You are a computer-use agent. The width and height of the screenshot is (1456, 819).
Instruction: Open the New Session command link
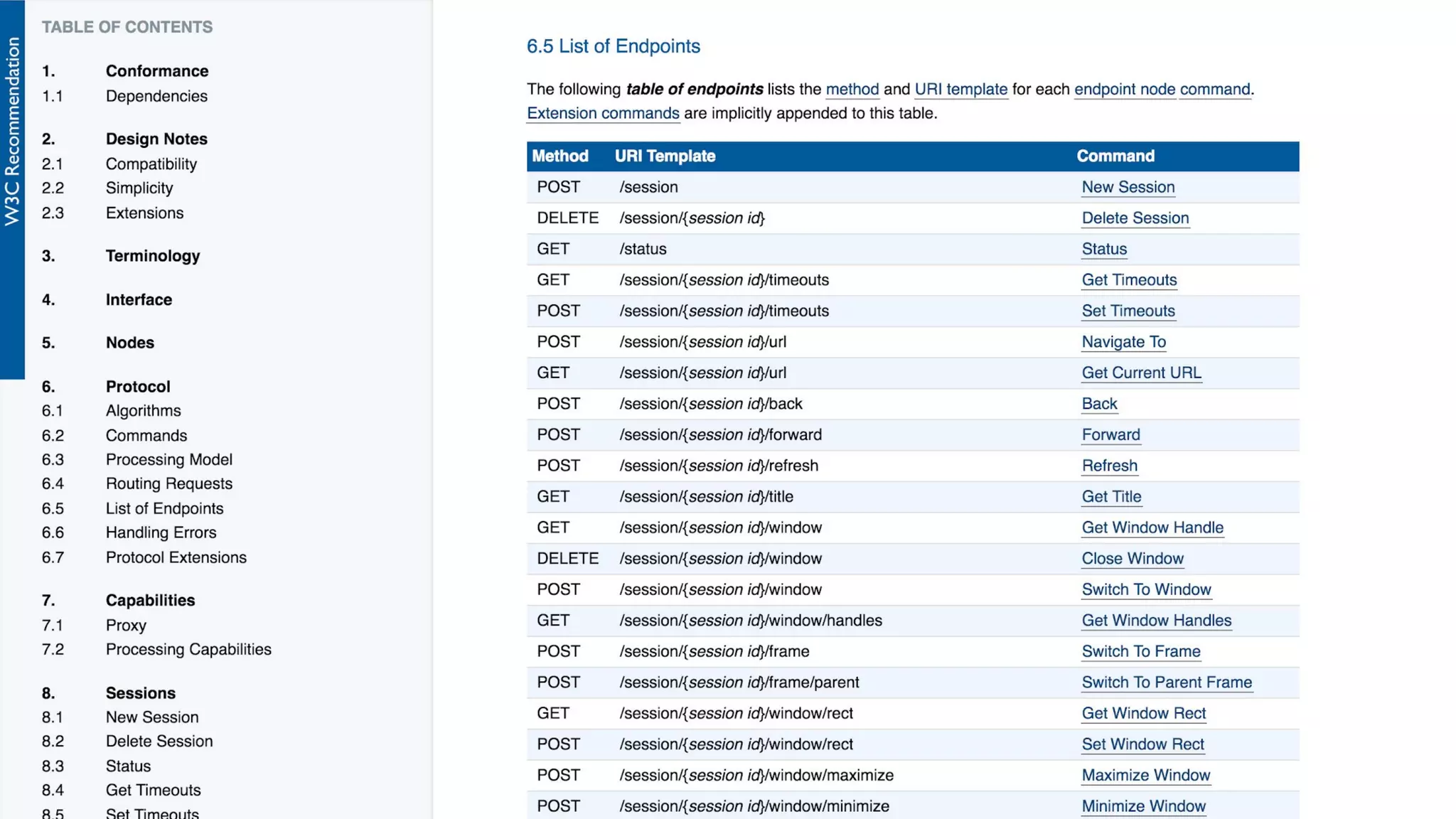click(1128, 187)
